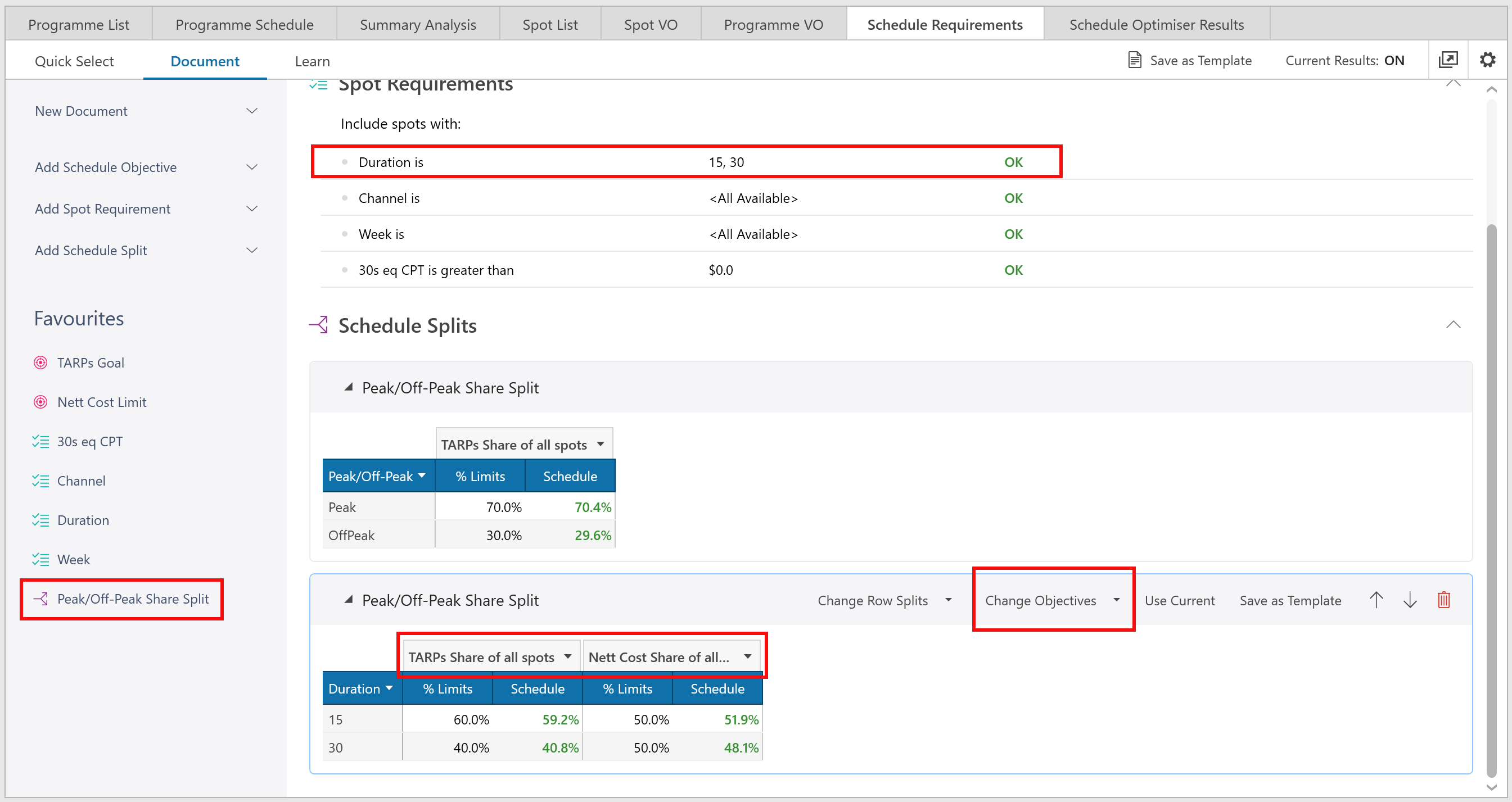Click 30s eq CPT favourite
The width and height of the screenshot is (1512, 802).
(89, 441)
